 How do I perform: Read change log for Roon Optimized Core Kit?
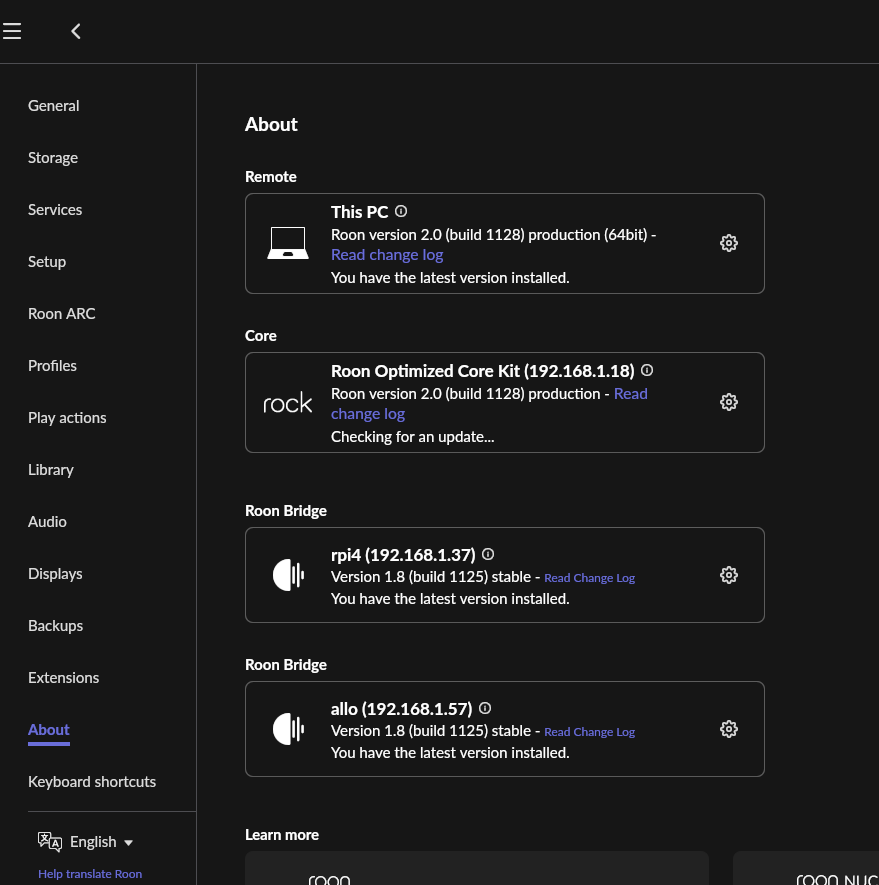(x=368, y=414)
